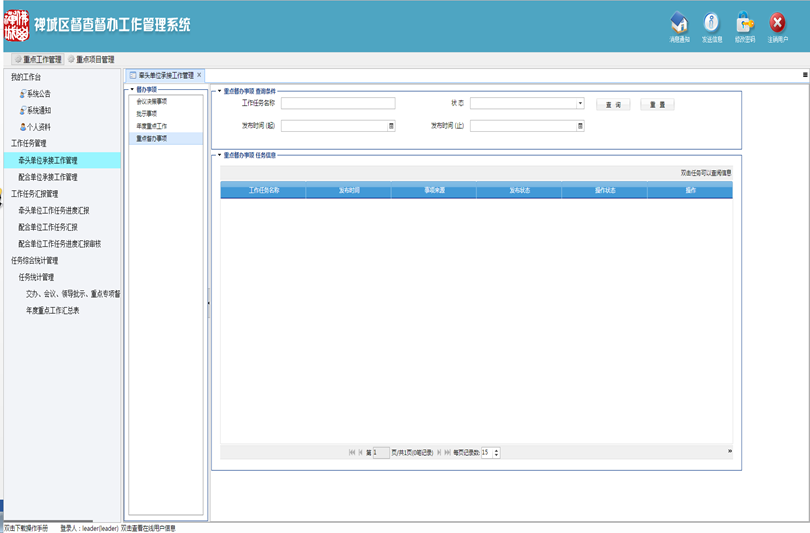Collapse the 任务信息 section
This screenshot has height=533, width=810.
pyautogui.click(x=219, y=155)
